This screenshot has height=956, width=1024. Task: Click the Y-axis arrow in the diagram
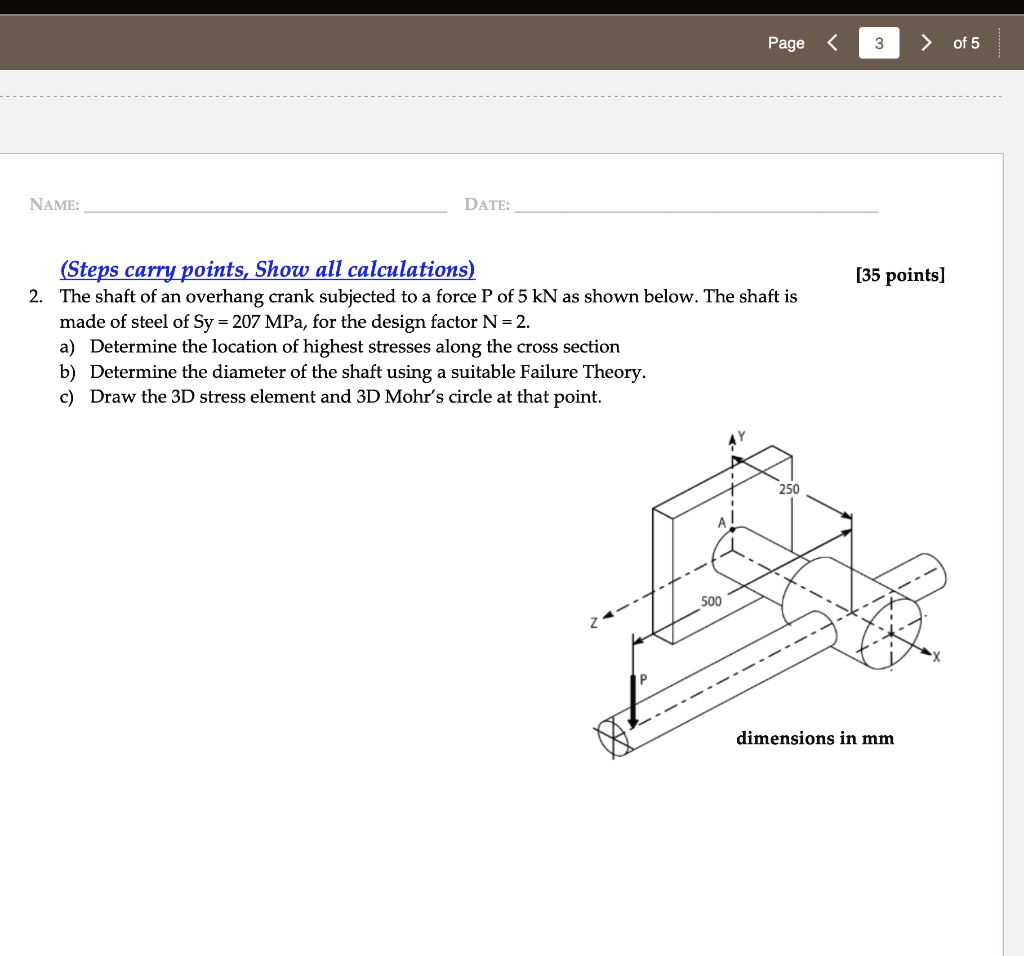[x=733, y=438]
